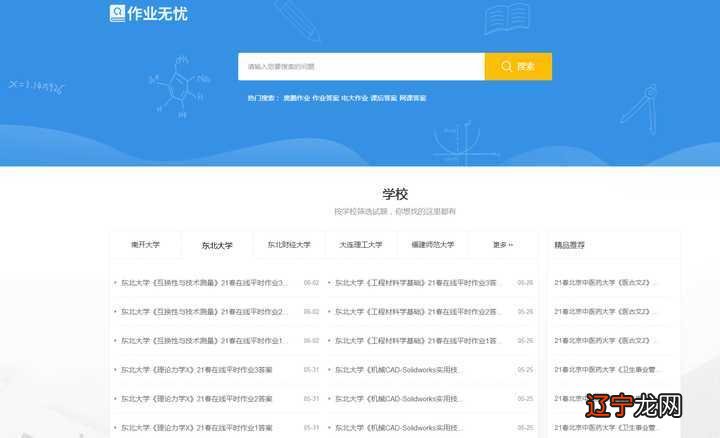Open 互换性与技术测量 21春在线平时作业2 link

click(x=204, y=312)
